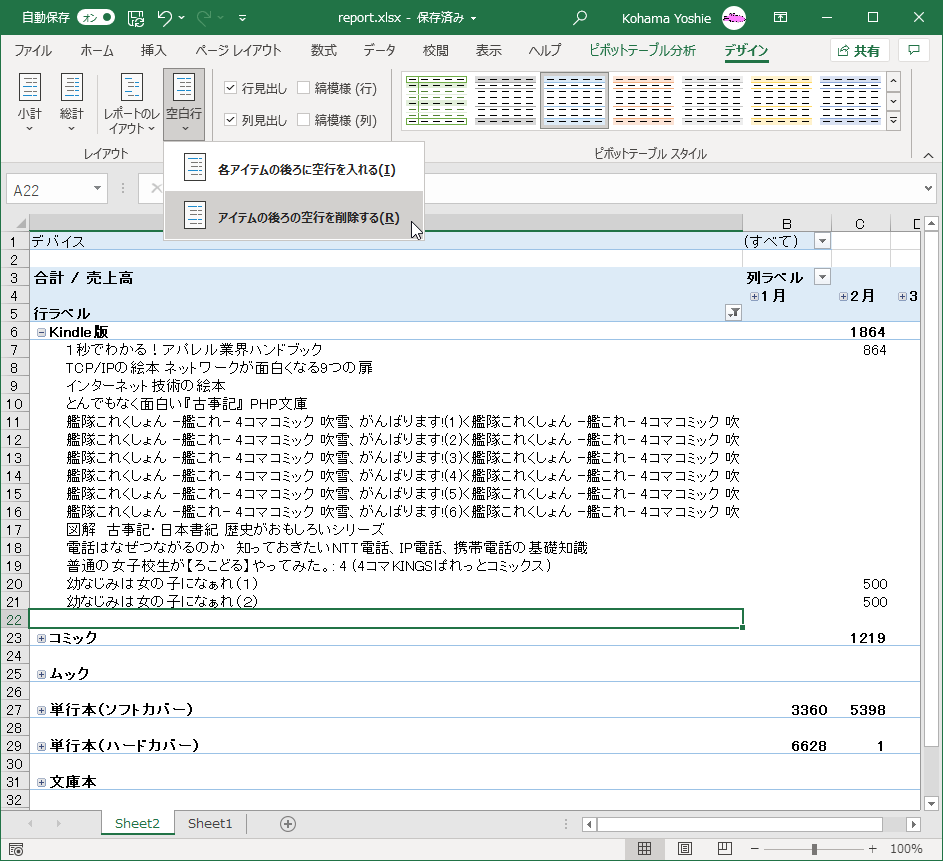Select 各アイテムの後ろに空行を入れる menu item
Viewport: 943px width, 861px height.
click(x=293, y=168)
